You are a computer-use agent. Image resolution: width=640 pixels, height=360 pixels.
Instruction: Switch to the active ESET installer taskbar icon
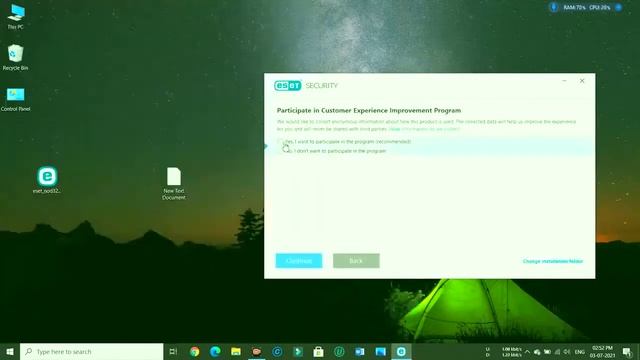pos(401,351)
